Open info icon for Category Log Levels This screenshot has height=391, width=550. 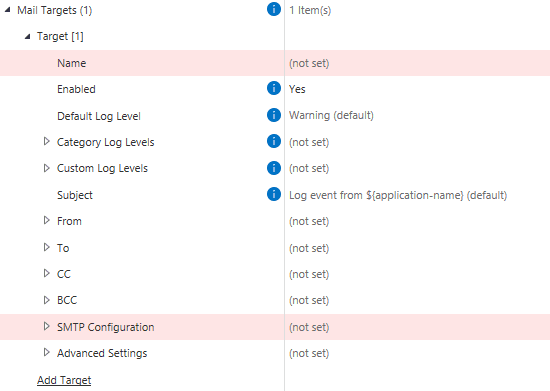pos(274,141)
